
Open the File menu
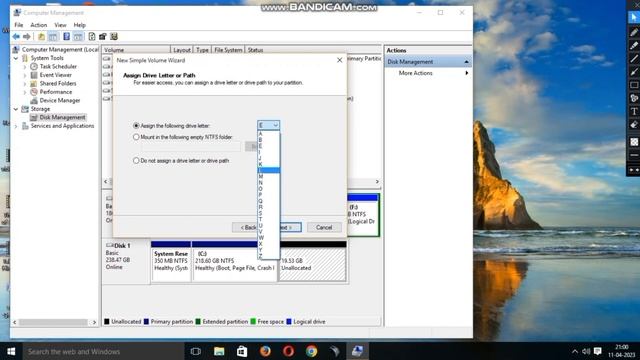click(x=19, y=25)
